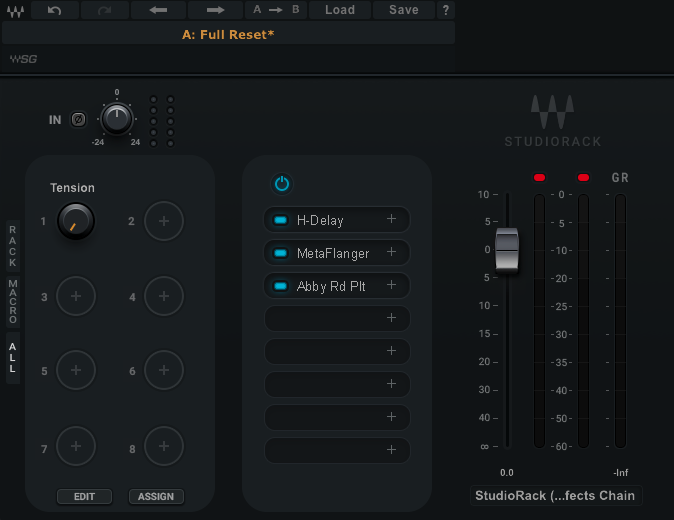
Task: Add a macro in slot 4
Action: coord(164,296)
